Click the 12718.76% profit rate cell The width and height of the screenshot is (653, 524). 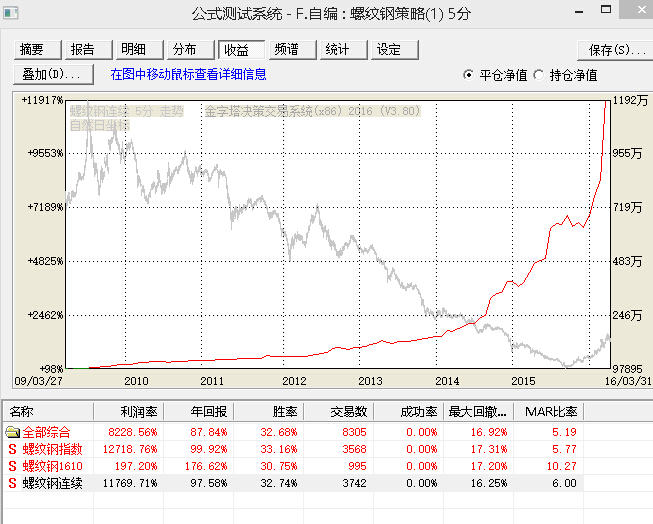tap(130, 449)
